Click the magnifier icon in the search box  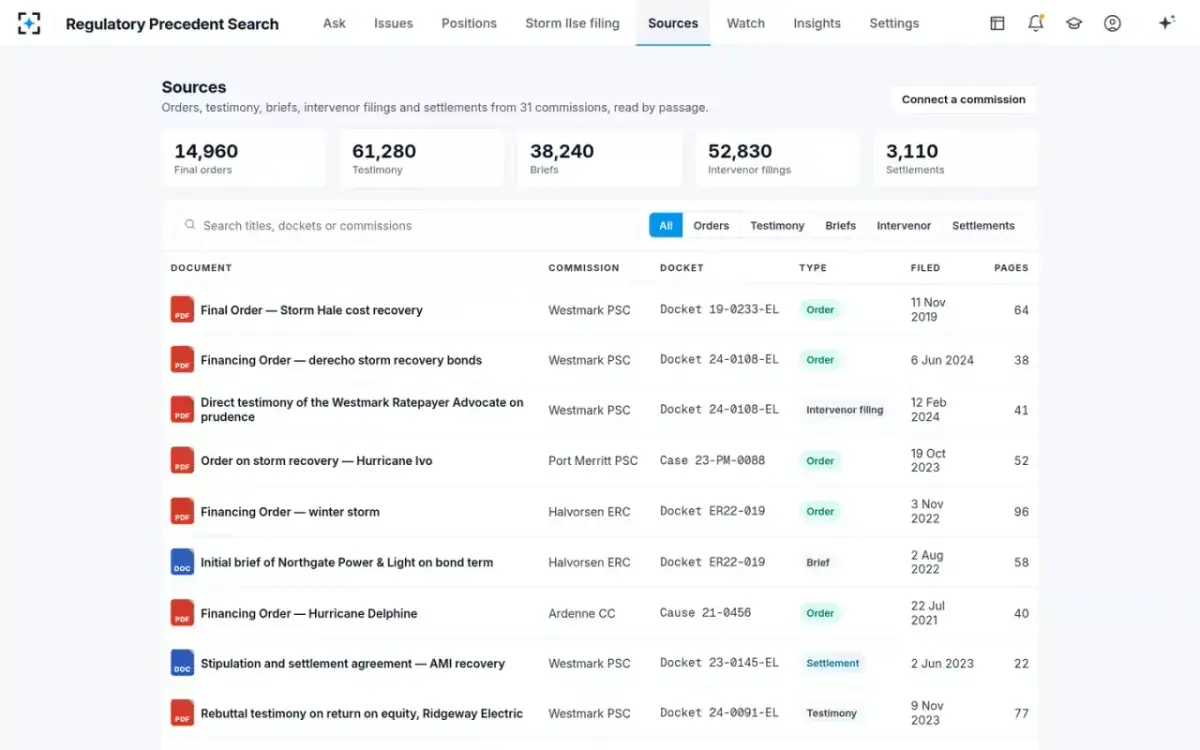[x=190, y=226]
